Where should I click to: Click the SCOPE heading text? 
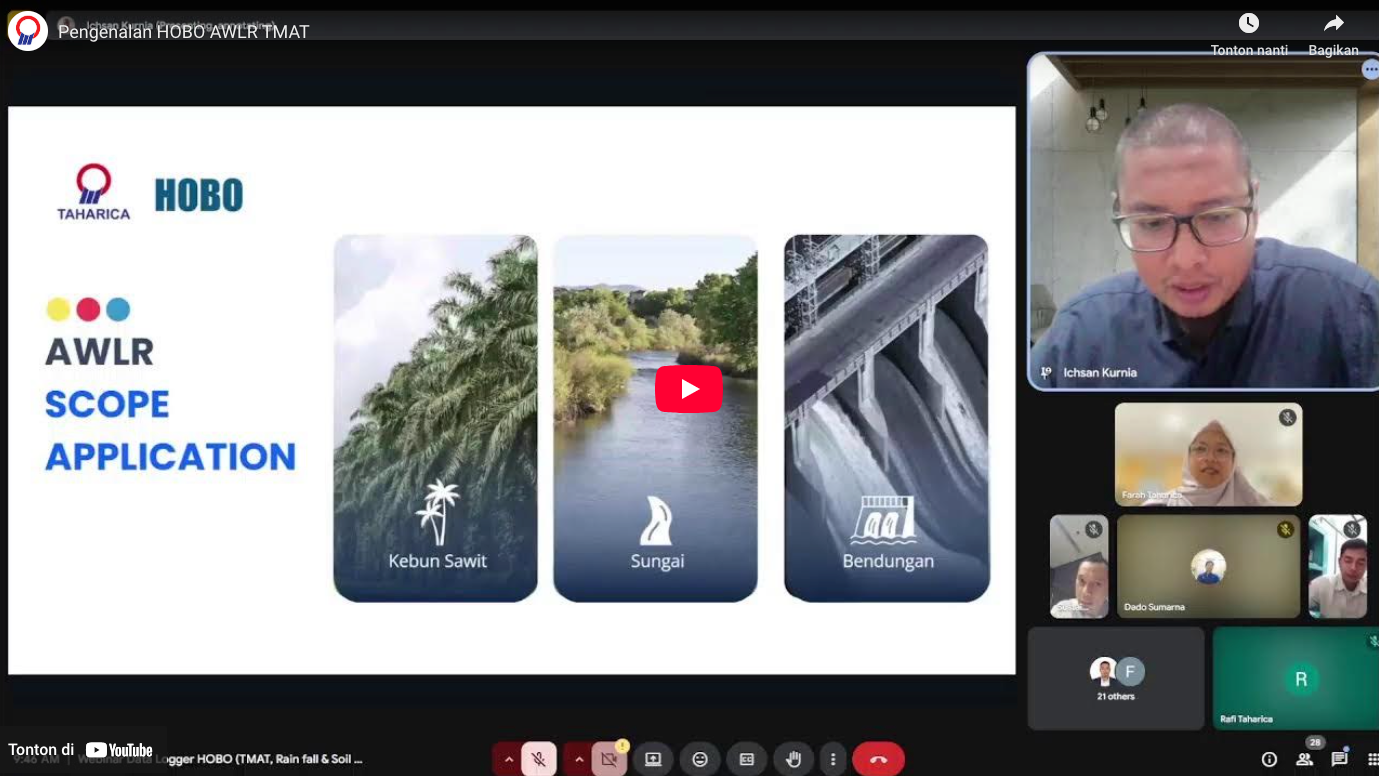click(107, 404)
